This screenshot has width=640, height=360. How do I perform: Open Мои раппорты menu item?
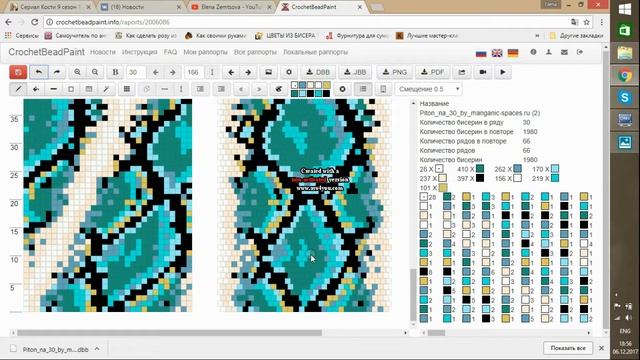[x=205, y=52]
